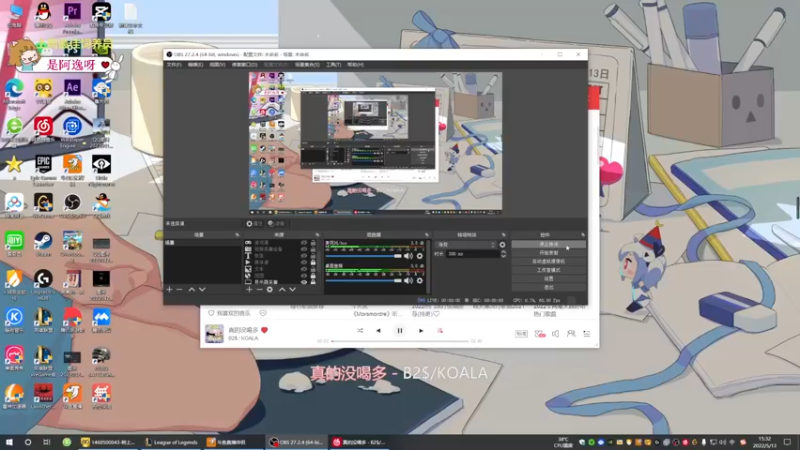
Task: Seek on the music player progress bar
Action: (399, 341)
